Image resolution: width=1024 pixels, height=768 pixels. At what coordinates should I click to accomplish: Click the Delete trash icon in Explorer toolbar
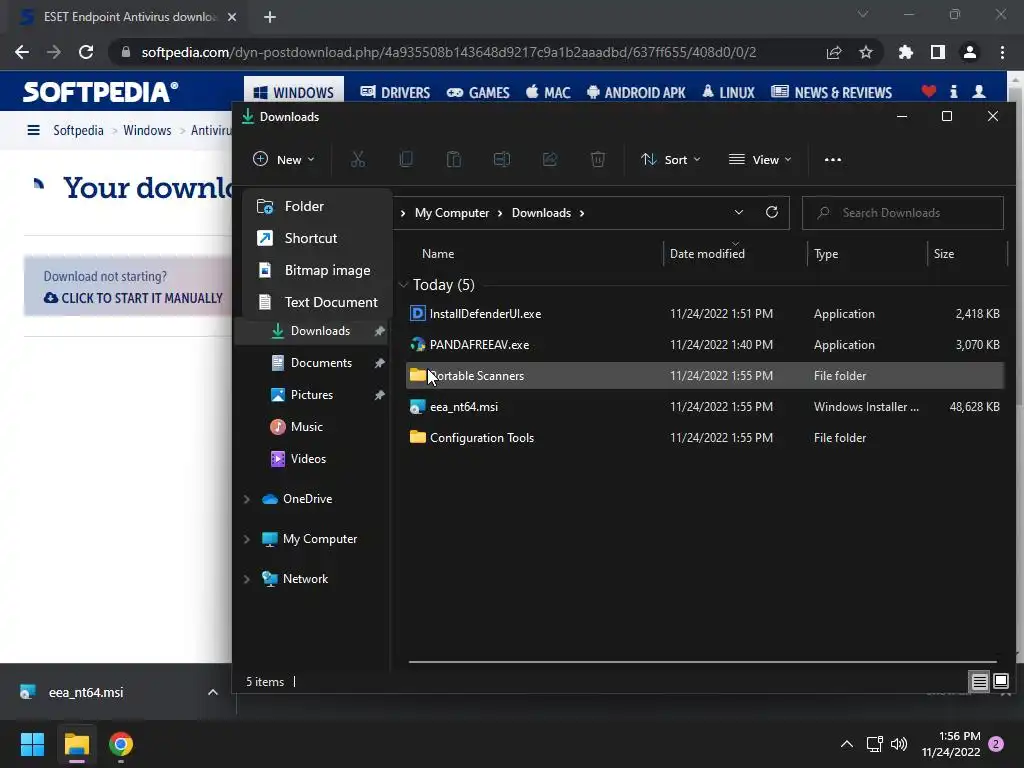598,159
